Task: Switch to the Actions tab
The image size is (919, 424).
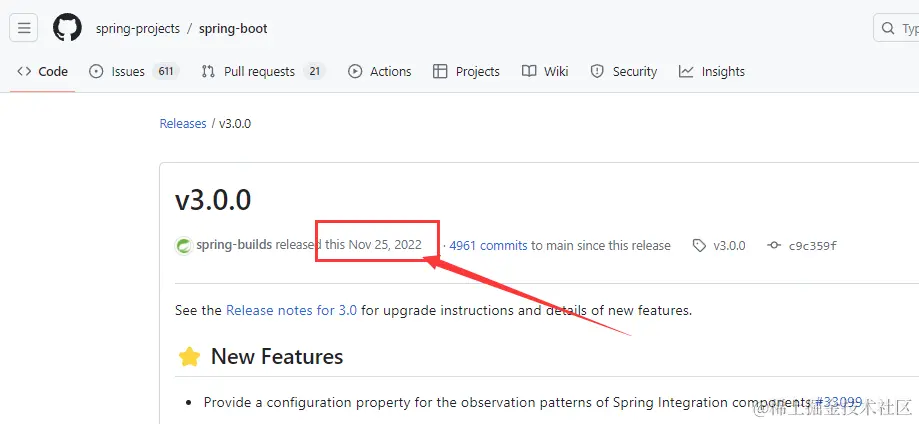Action: (x=380, y=72)
